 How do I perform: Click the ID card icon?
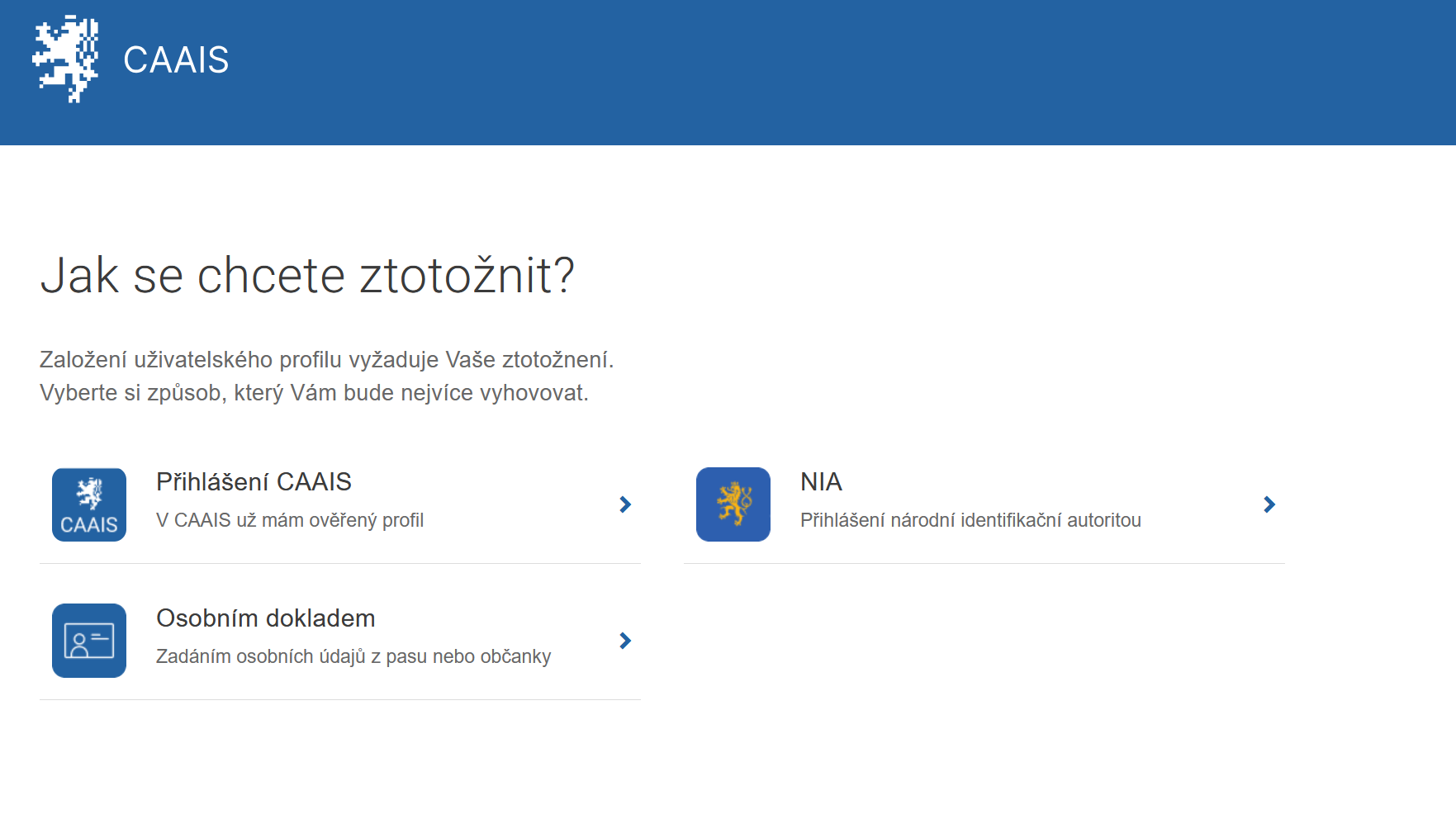tap(89, 641)
